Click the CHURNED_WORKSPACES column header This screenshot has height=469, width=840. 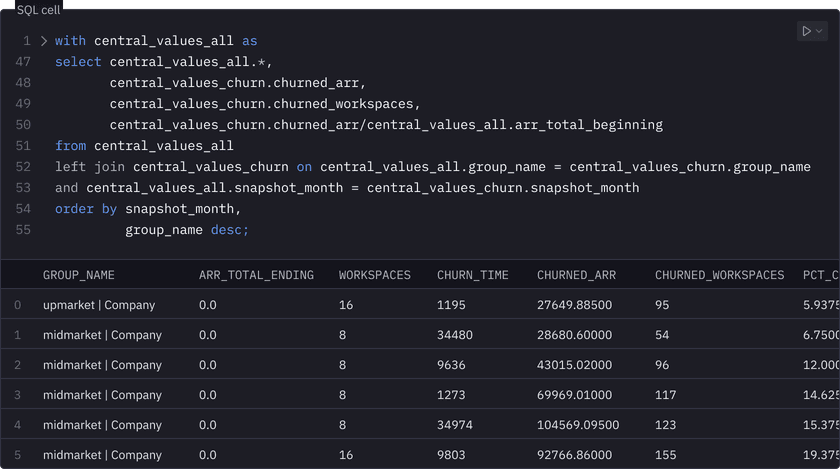(719, 275)
